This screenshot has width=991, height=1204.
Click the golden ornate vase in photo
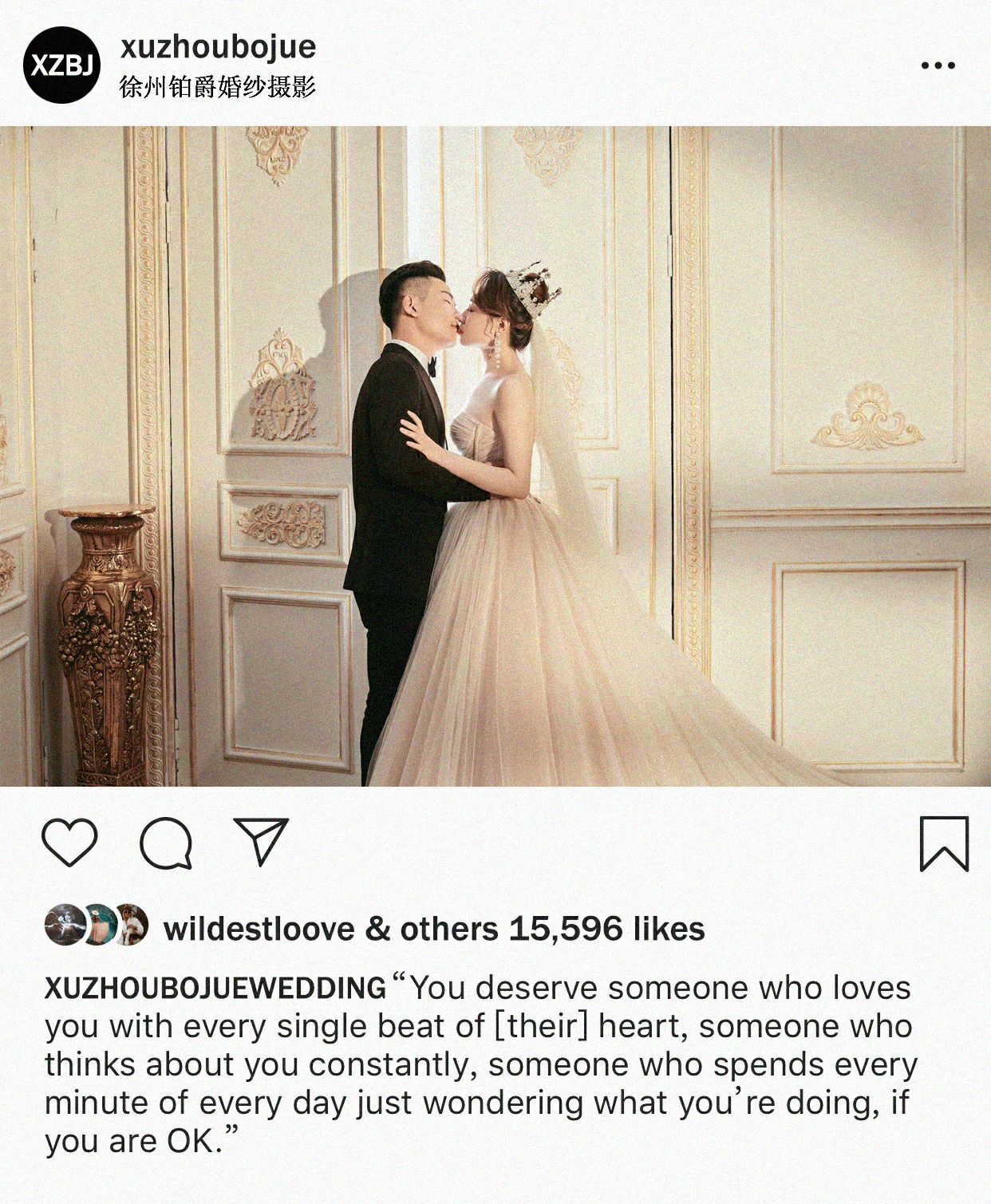[107, 646]
